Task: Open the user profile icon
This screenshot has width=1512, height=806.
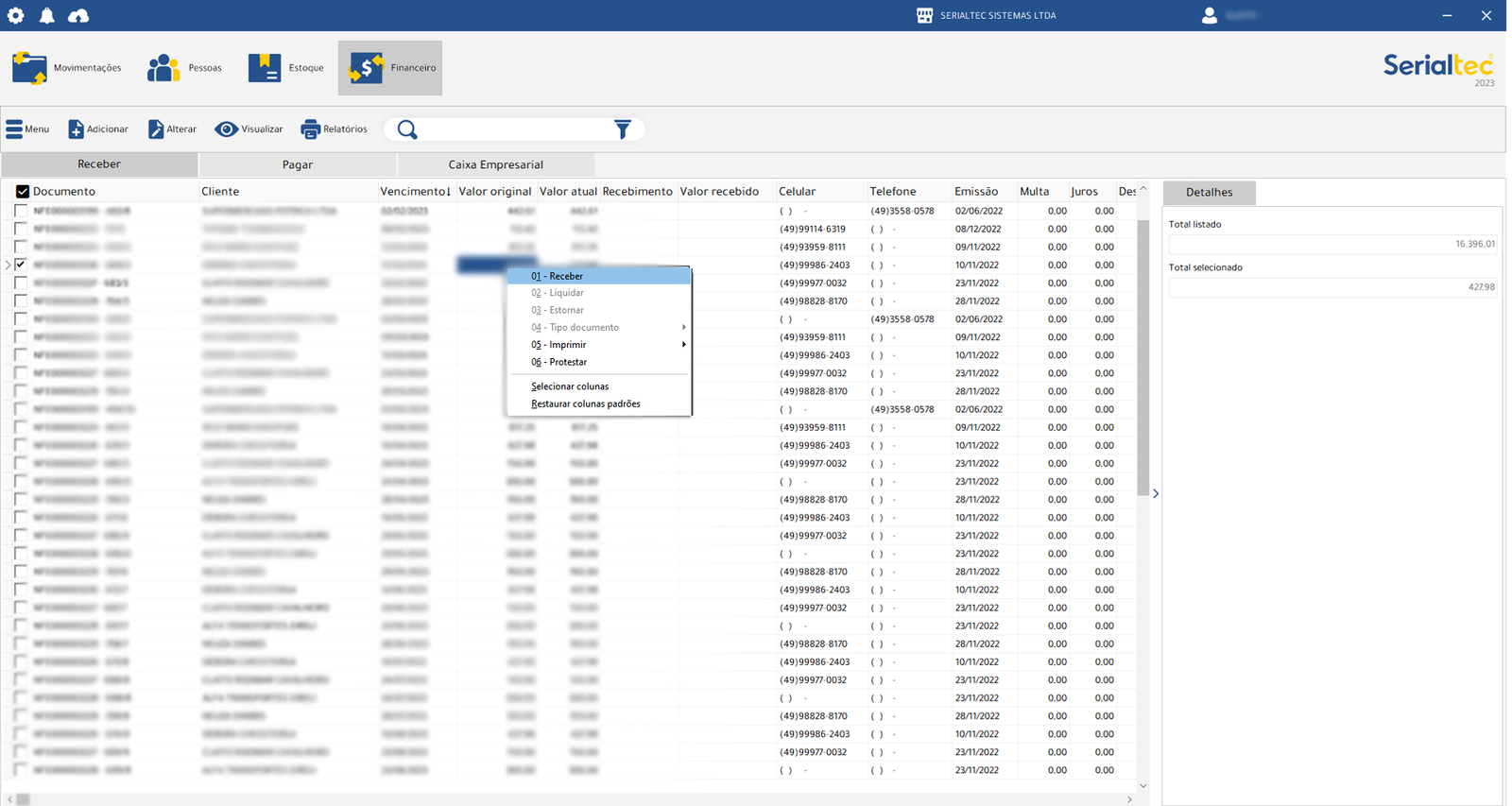Action: pyautogui.click(x=1210, y=15)
